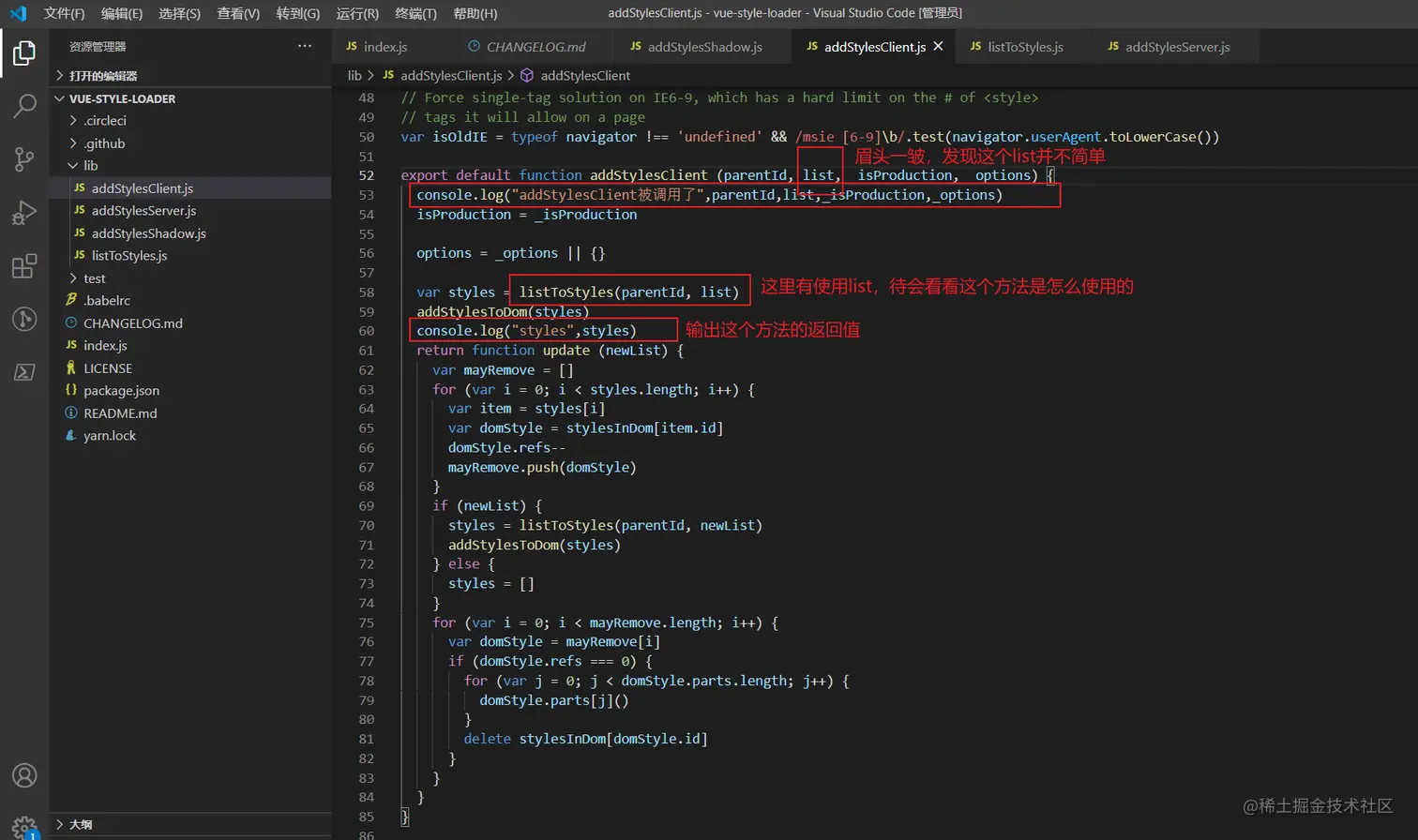Open the Source Control view
Viewport: 1418px width, 840px height.
(x=24, y=159)
